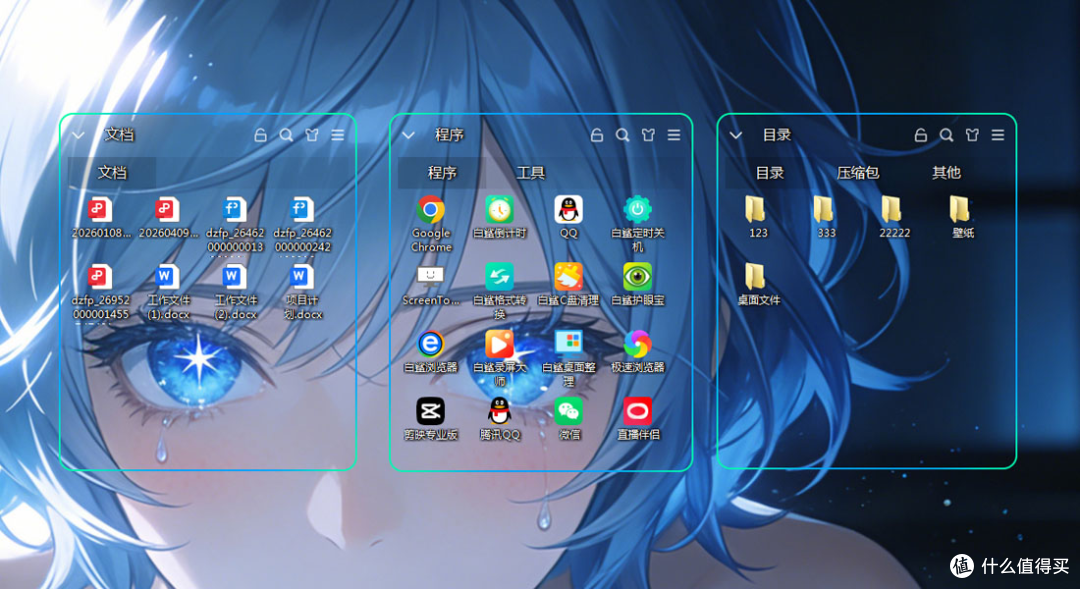Open 极速浏览器 browser icon
The height and width of the screenshot is (589, 1080).
[x=637, y=344]
